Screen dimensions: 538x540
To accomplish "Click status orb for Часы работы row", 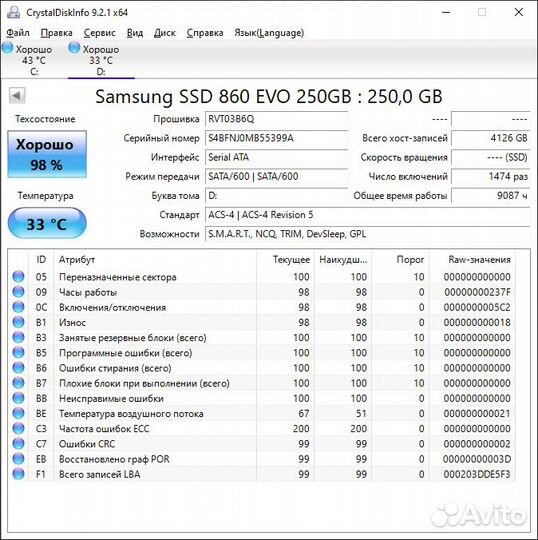I will [x=18, y=292].
